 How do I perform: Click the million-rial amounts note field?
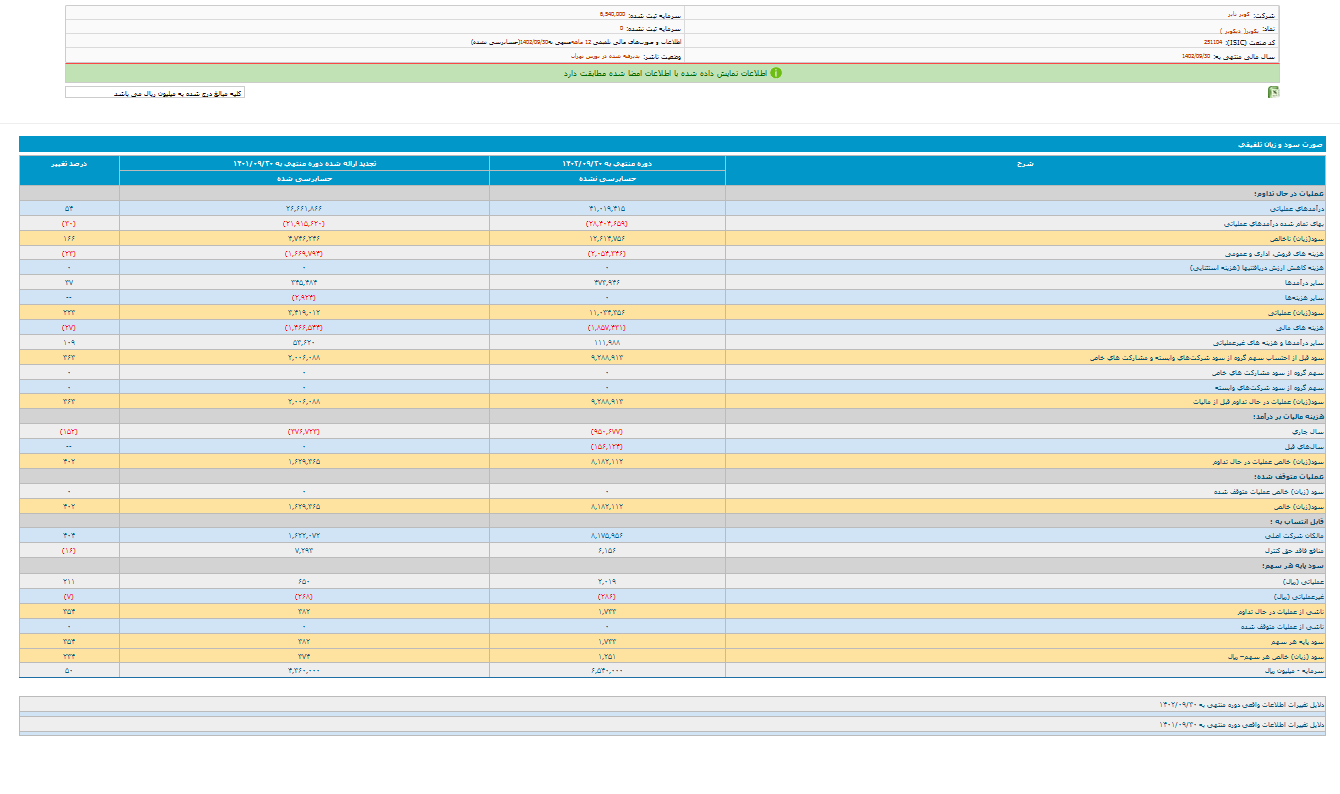(155, 93)
